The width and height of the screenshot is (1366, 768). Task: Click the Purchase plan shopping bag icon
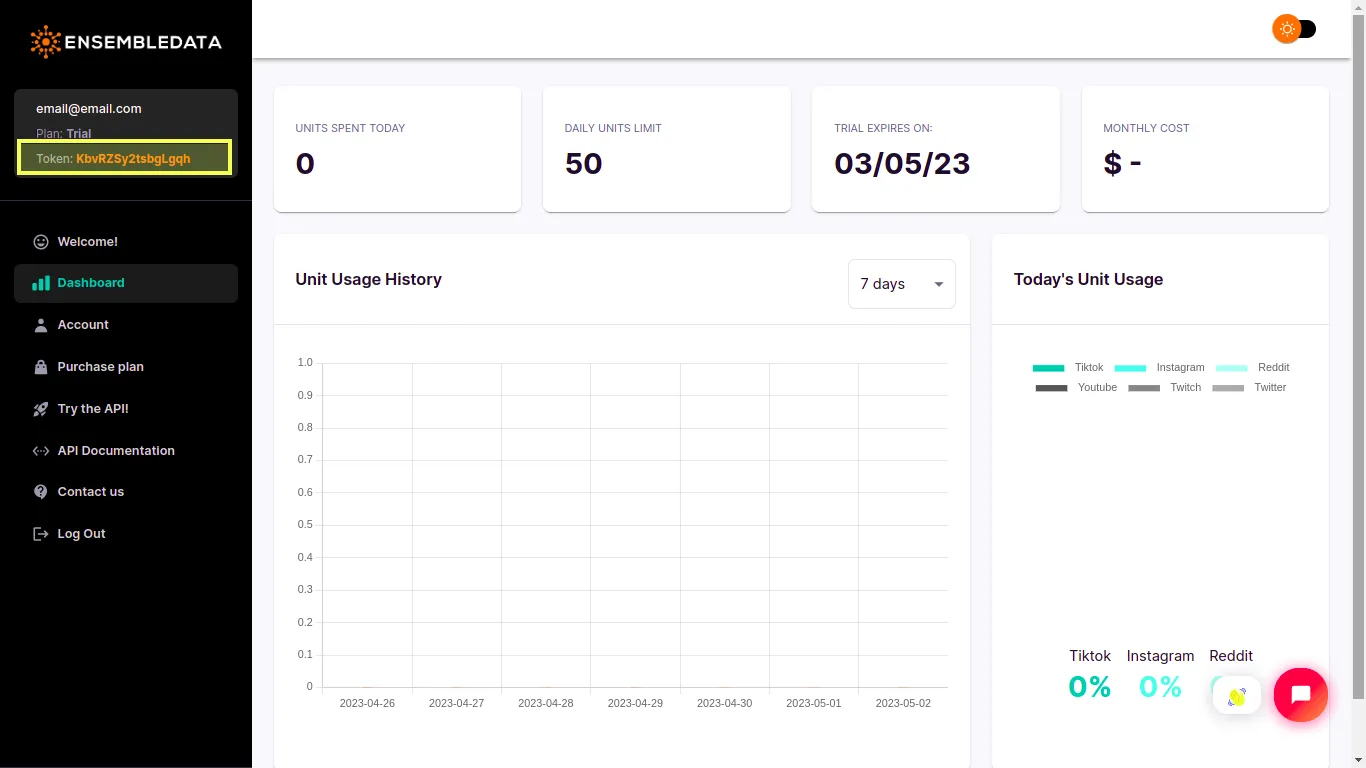[x=41, y=367]
